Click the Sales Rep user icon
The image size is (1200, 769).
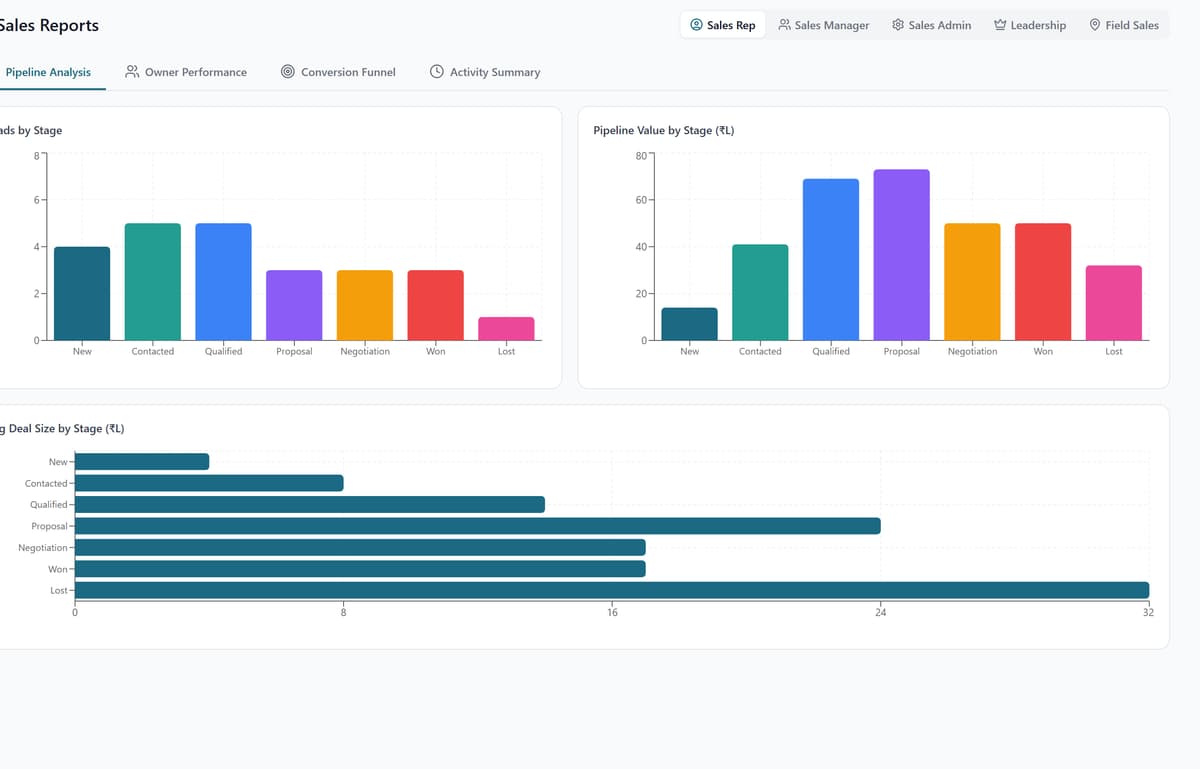tap(696, 25)
